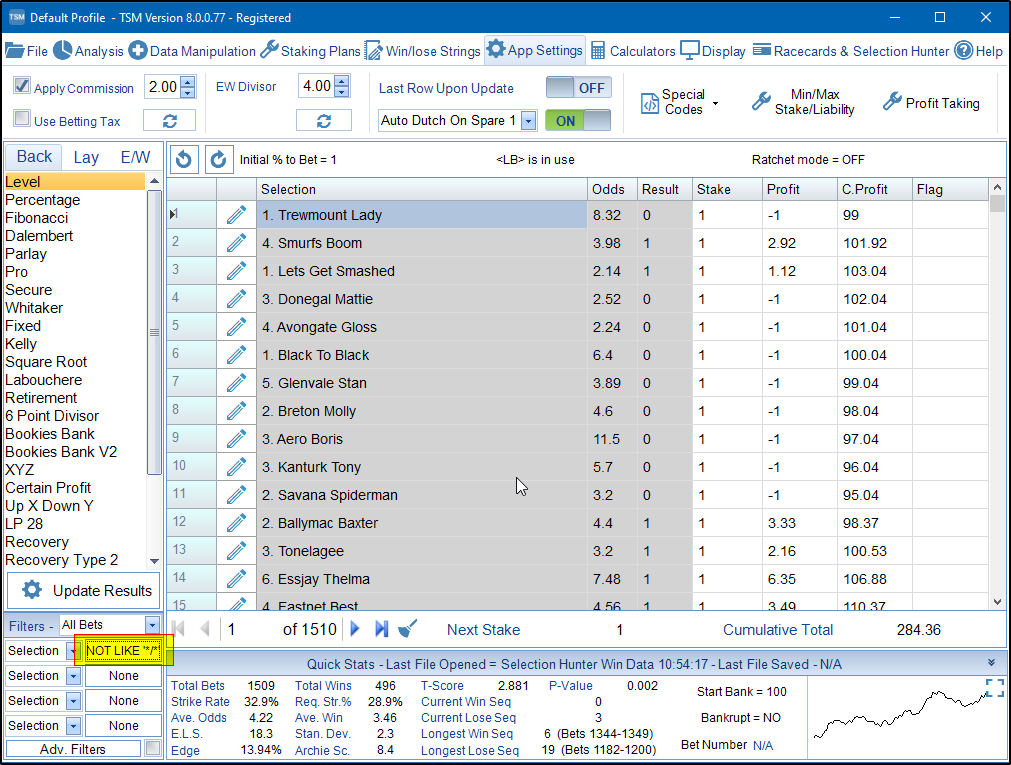The width and height of the screenshot is (1011, 765).
Task: Expand the equity chart thumbnail to fullscreen
Action: click(x=994, y=688)
